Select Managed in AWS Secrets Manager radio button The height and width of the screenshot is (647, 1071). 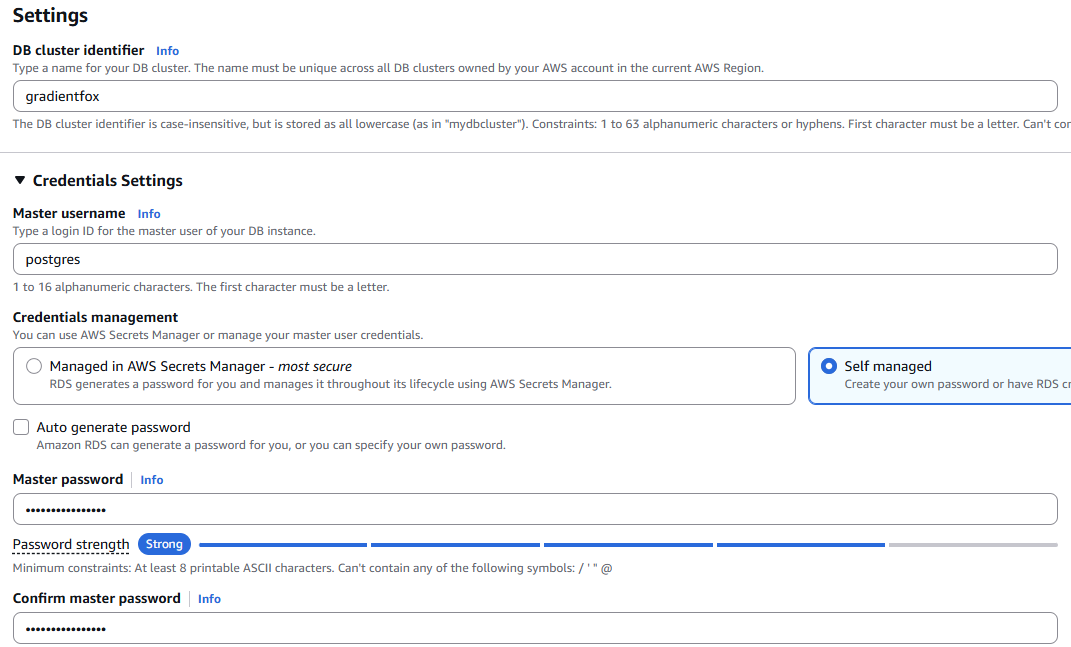34,366
